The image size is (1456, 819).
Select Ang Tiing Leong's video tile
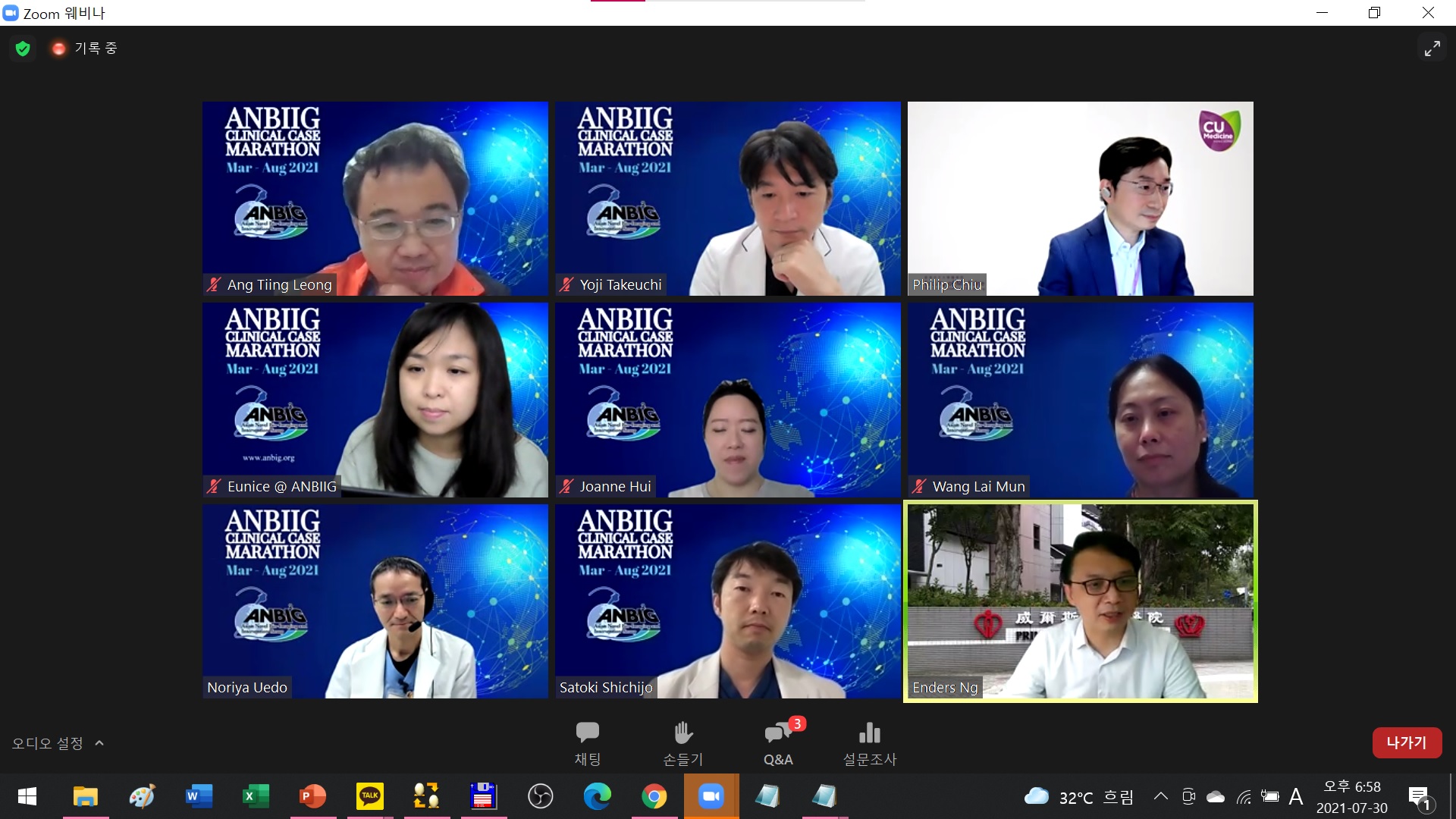coord(375,199)
